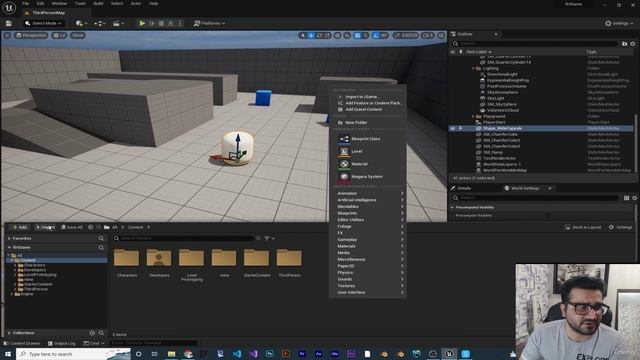Open the File menu
The width and height of the screenshot is (640, 360).
25,4
